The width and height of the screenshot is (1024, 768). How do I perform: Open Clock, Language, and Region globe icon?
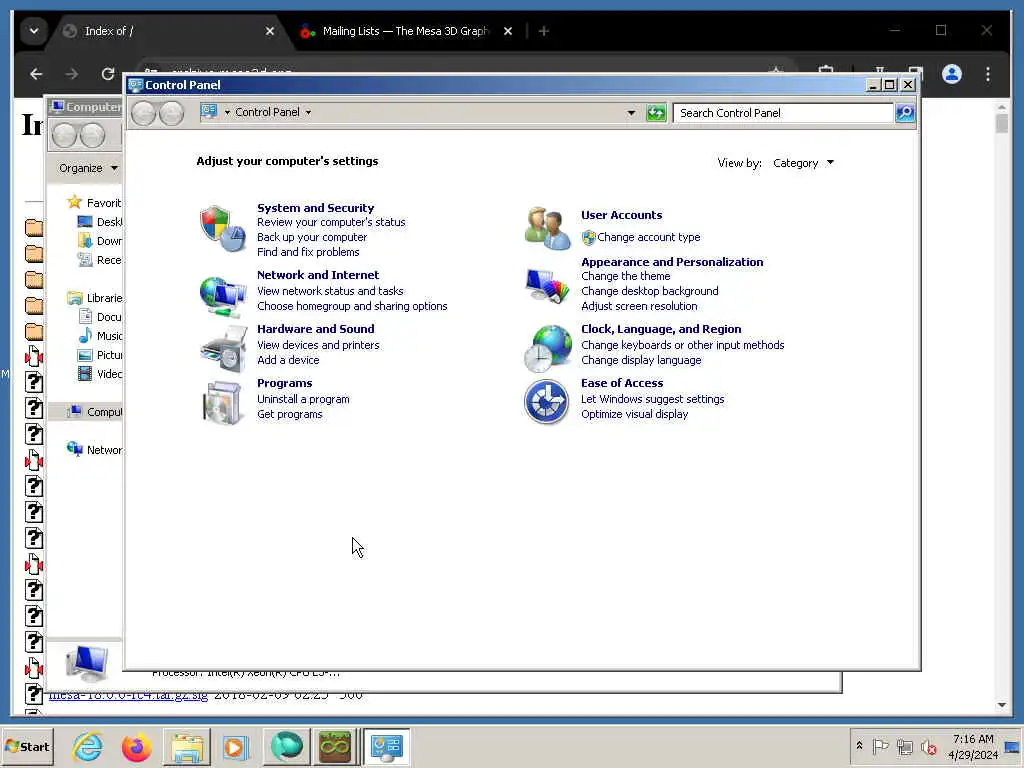coord(547,349)
